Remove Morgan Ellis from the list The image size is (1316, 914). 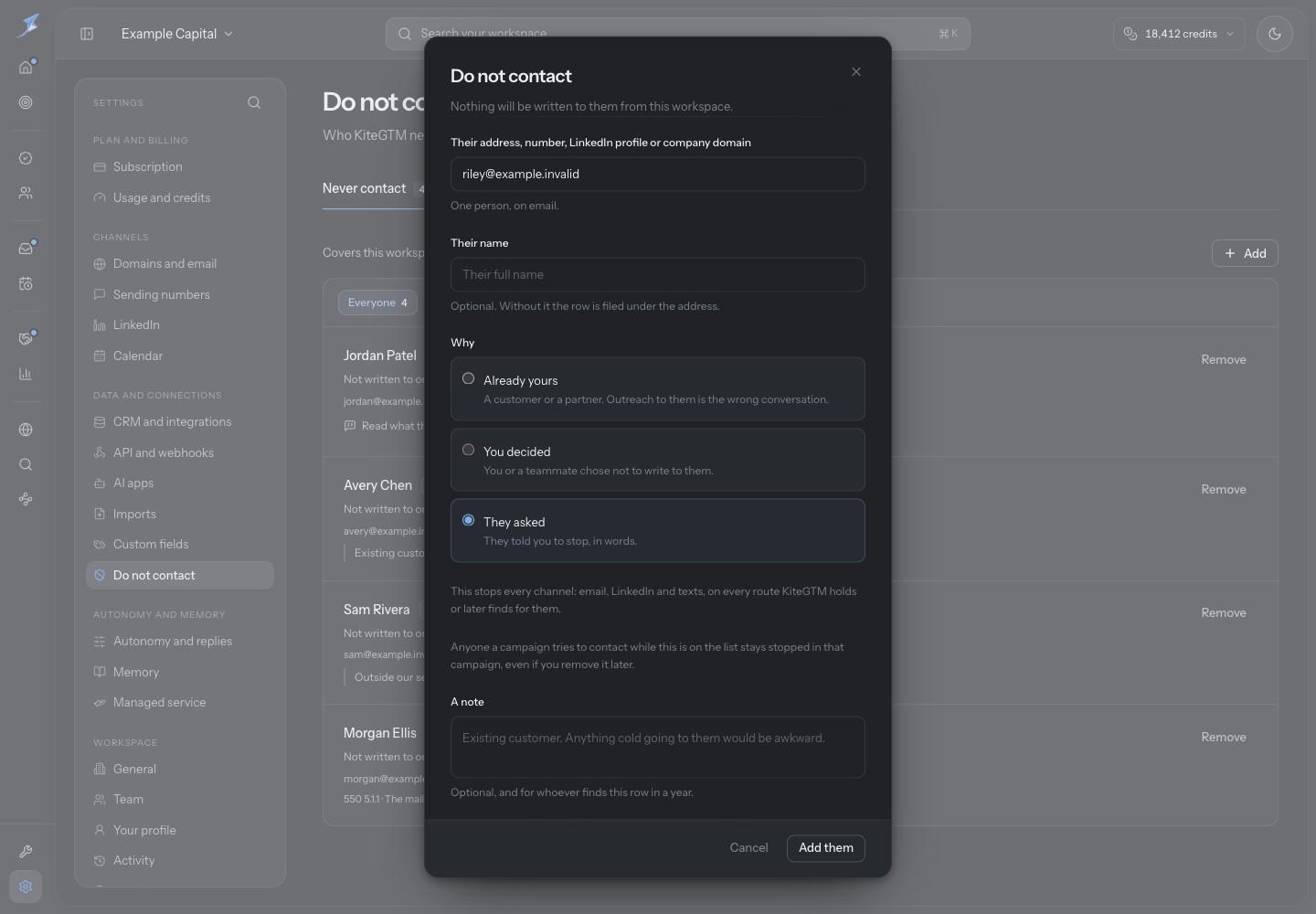(x=1224, y=738)
